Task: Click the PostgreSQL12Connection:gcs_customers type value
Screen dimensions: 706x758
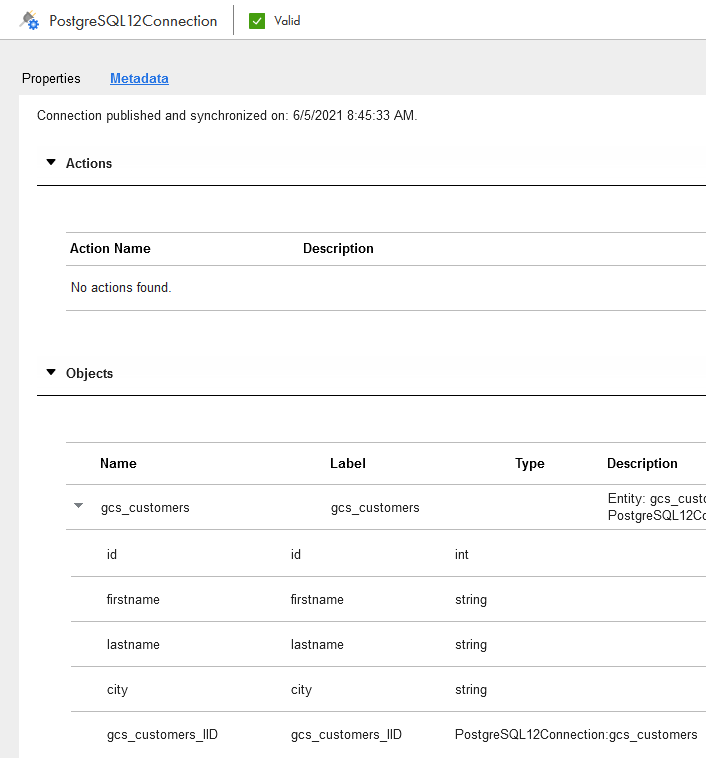Action: [576, 735]
